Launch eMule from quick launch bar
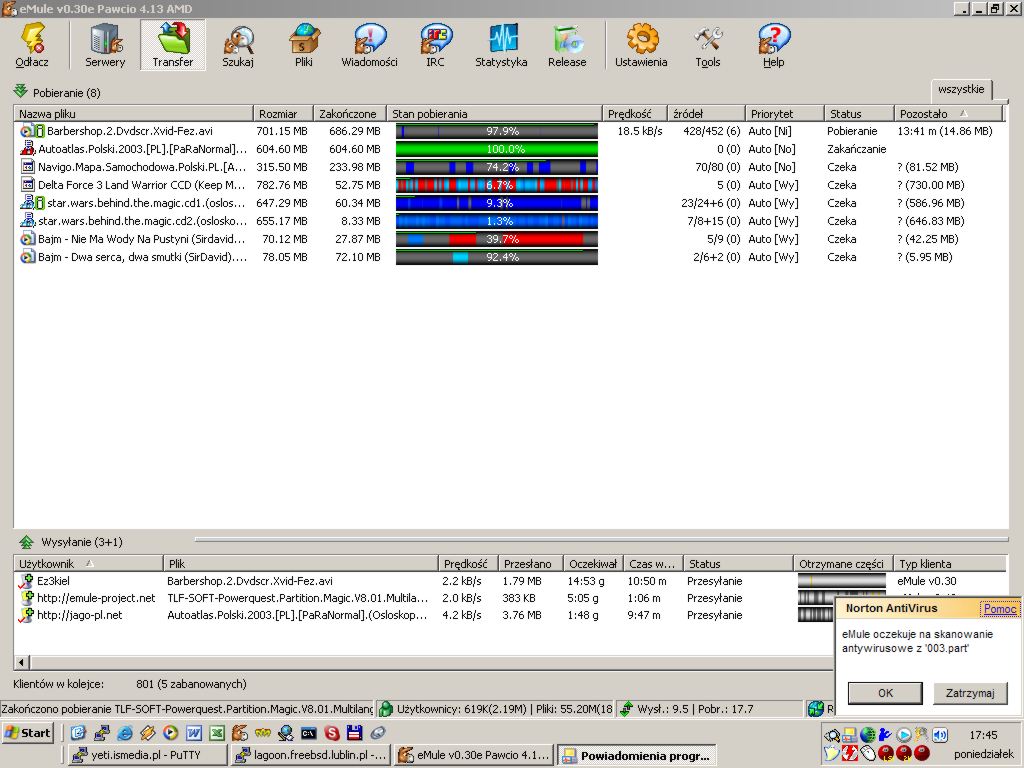 [240, 733]
